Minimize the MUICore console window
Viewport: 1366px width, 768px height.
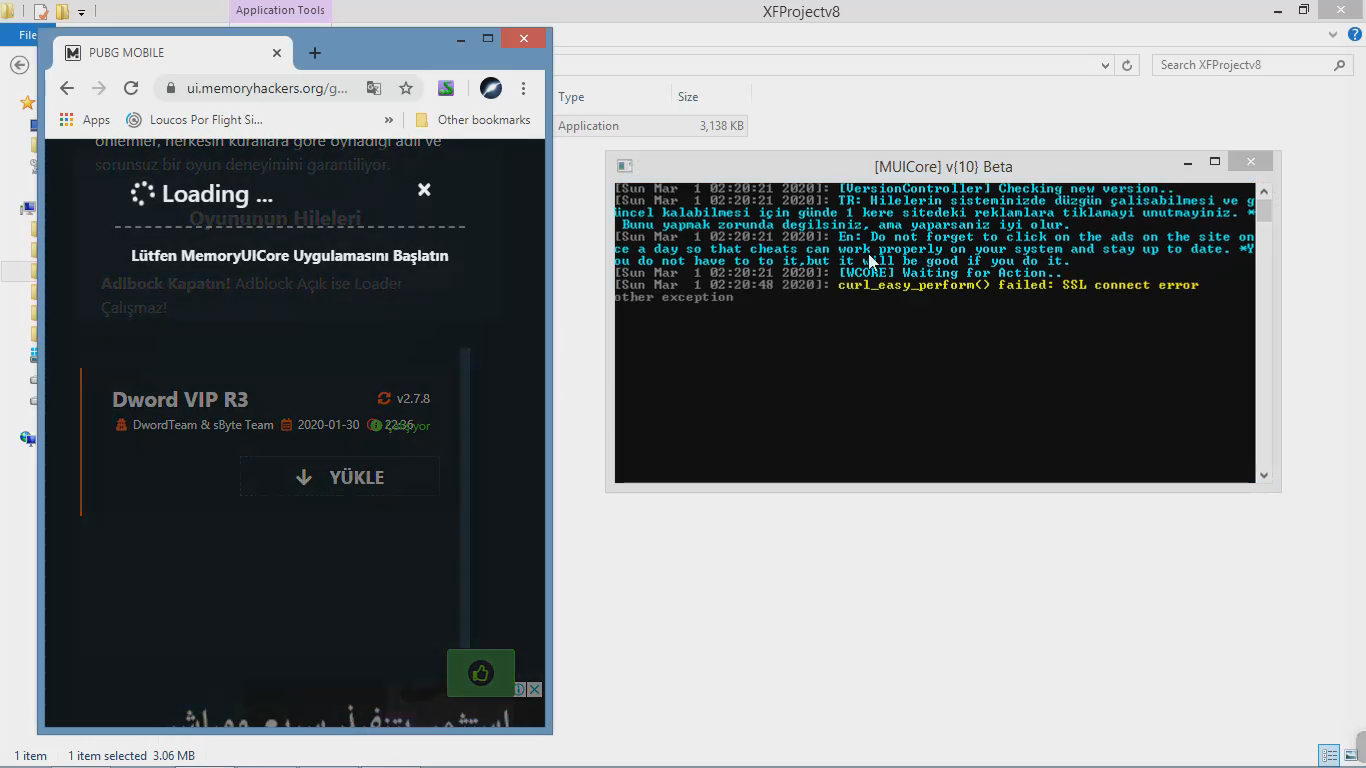1188,162
